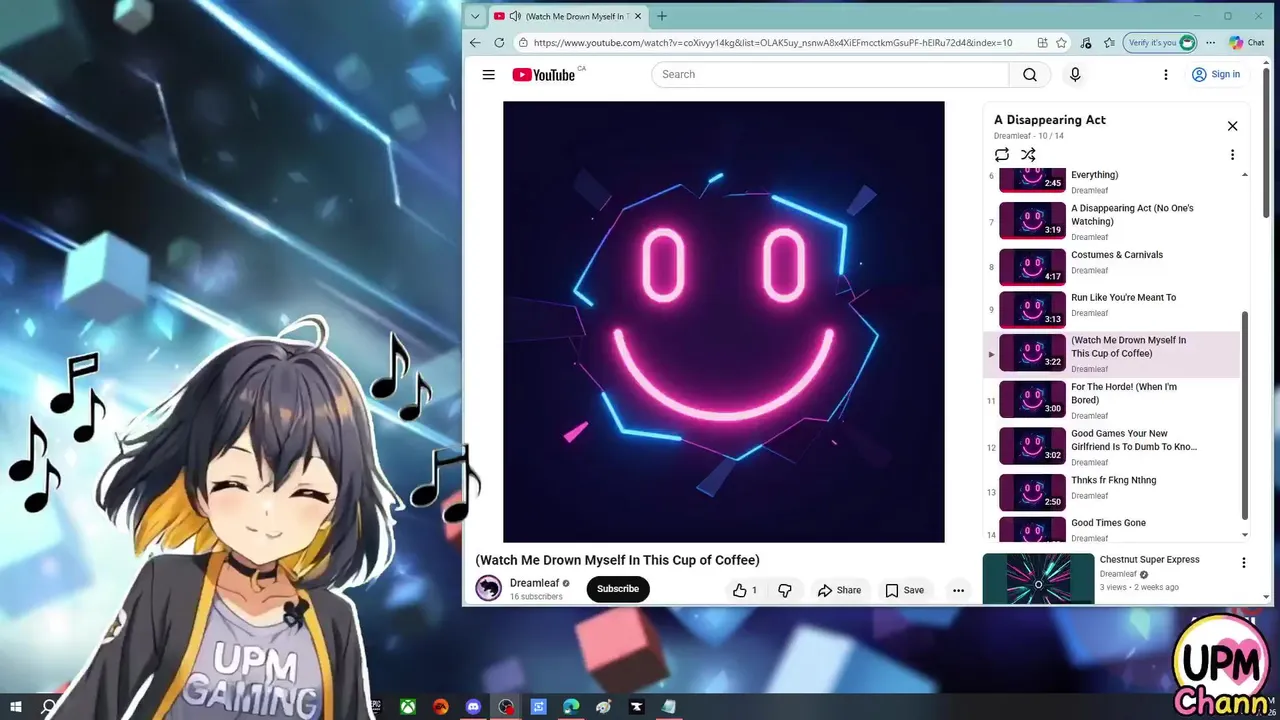Image resolution: width=1280 pixels, height=720 pixels.
Task: Play Thnks fr Fkng Nthng track
Action: (x=1112, y=491)
